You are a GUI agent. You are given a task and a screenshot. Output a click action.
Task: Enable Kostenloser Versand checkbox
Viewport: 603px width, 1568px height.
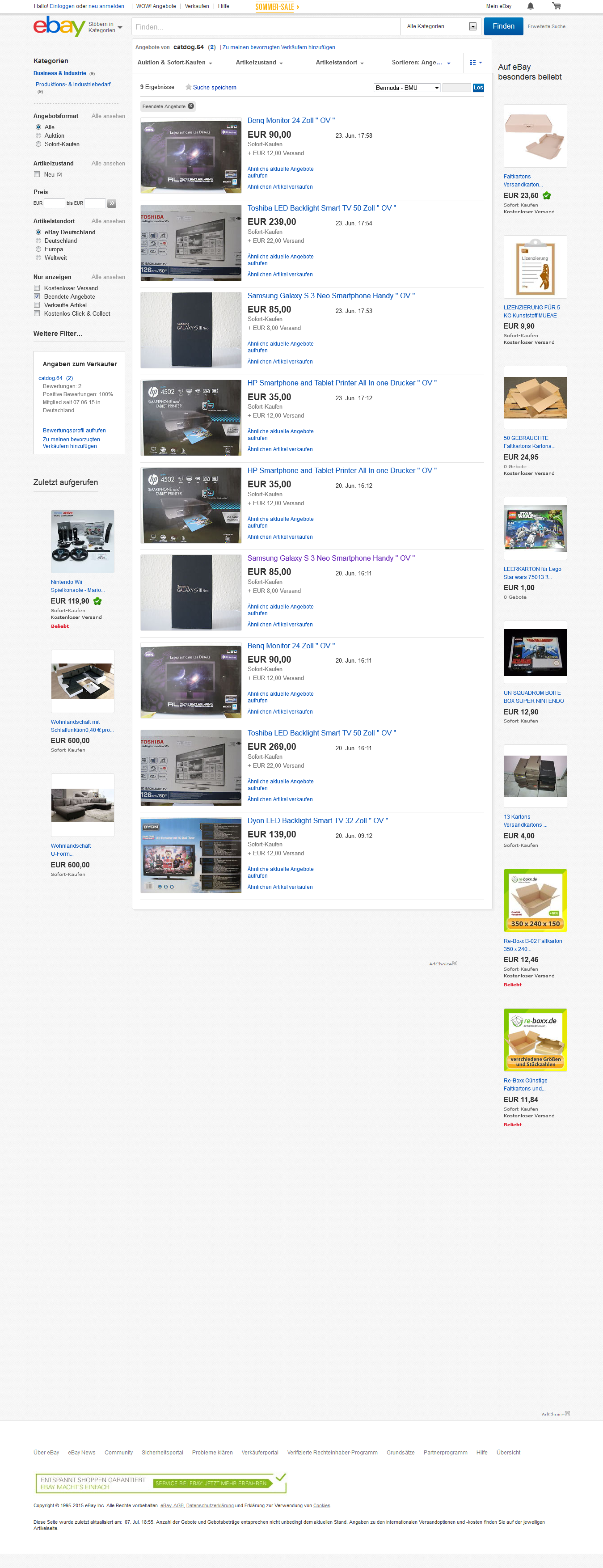pyautogui.click(x=37, y=288)
